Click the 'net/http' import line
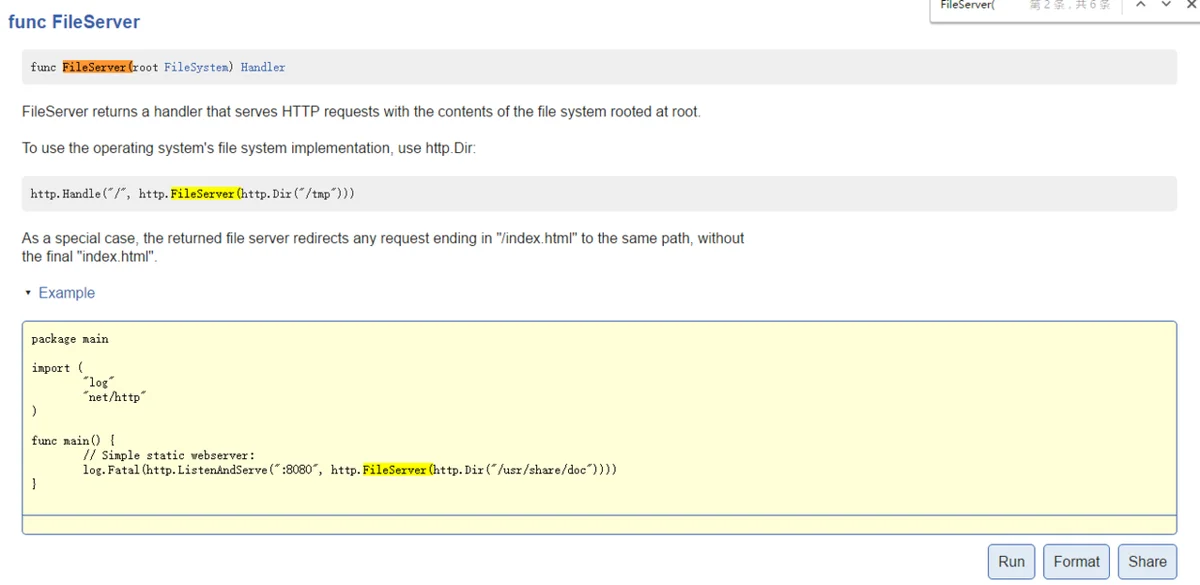The image size is (1200, 585). 115,397
